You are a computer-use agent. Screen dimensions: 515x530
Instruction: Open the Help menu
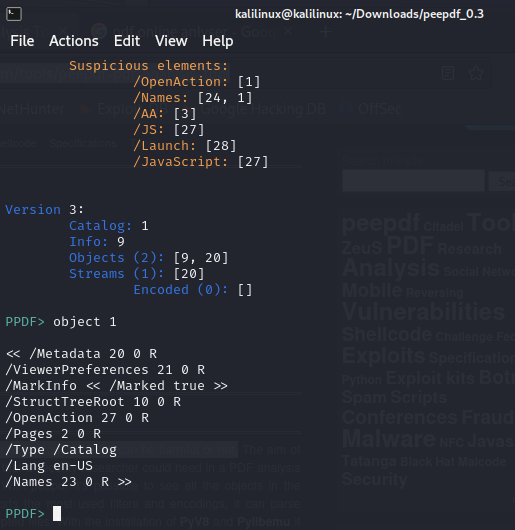click(218, 41)
